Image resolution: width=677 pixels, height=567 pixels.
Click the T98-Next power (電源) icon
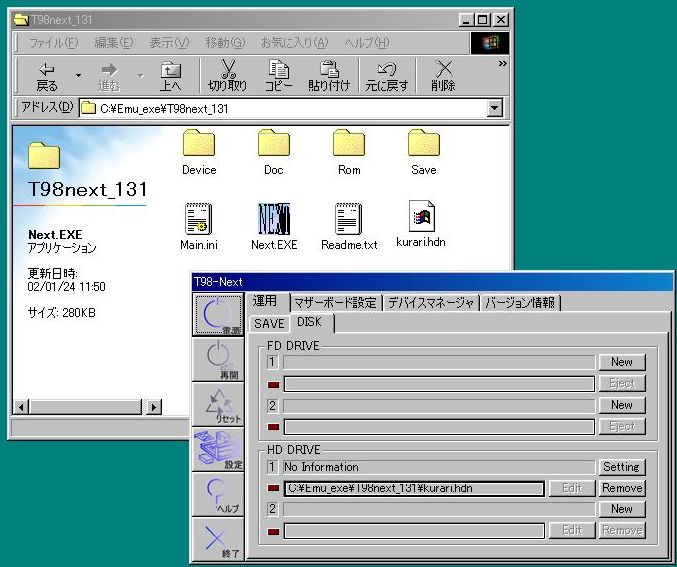pos(218,314)
